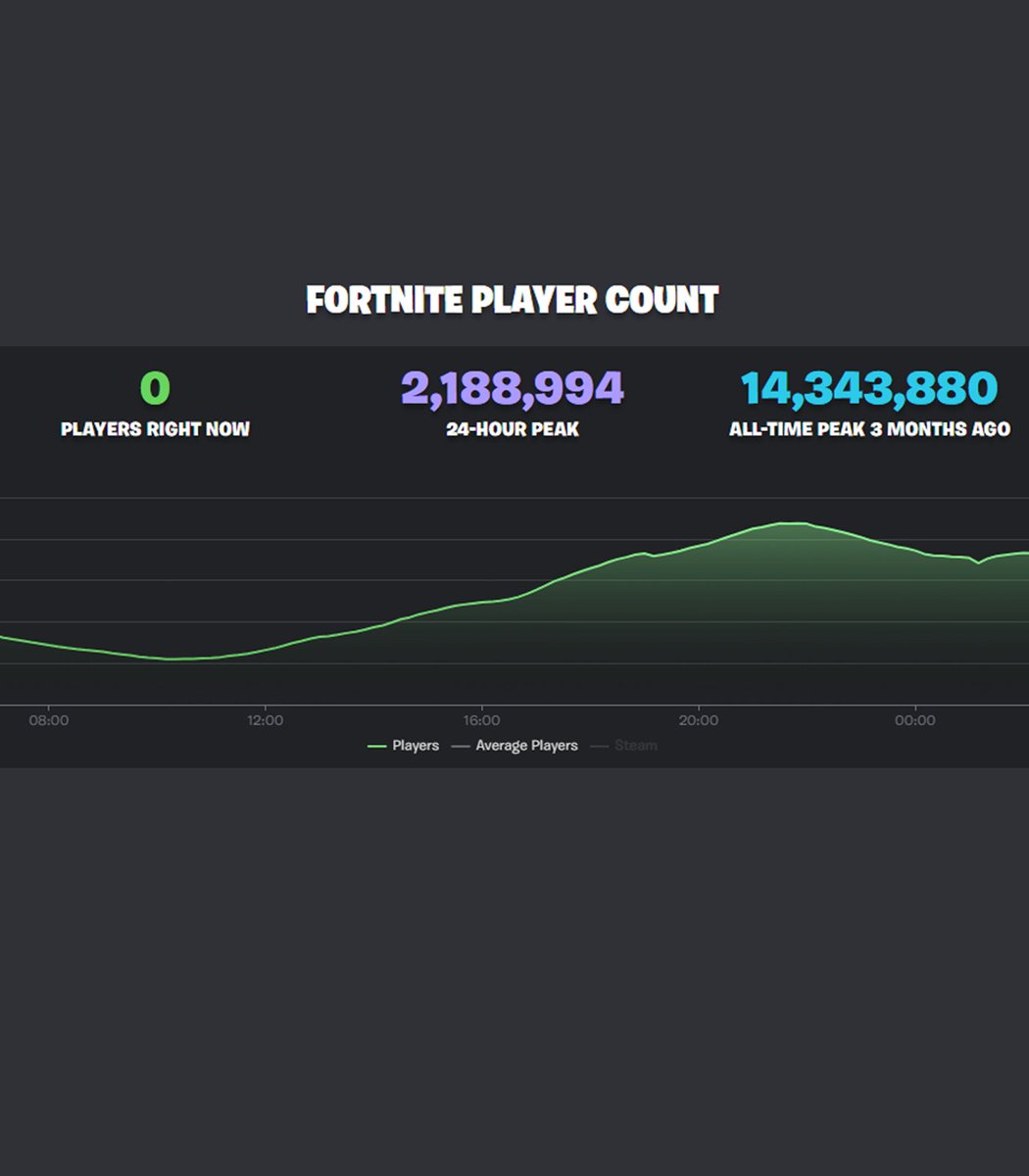
Task: Click the 12:00 time axis label
Action: click(266, 720)
